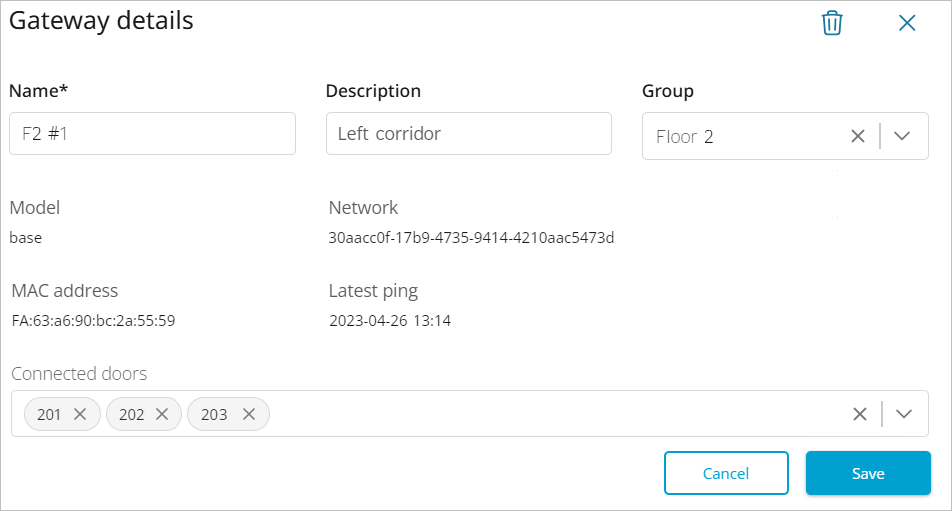Remove door 202 from connected doors
The width and height of the screenshot is (952, 511).
162,414
